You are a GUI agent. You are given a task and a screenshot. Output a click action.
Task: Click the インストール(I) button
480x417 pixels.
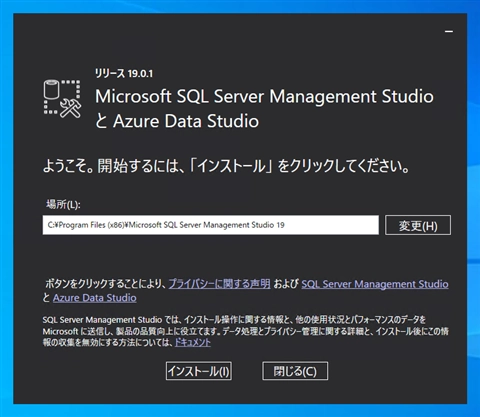(x=199, y=371)
